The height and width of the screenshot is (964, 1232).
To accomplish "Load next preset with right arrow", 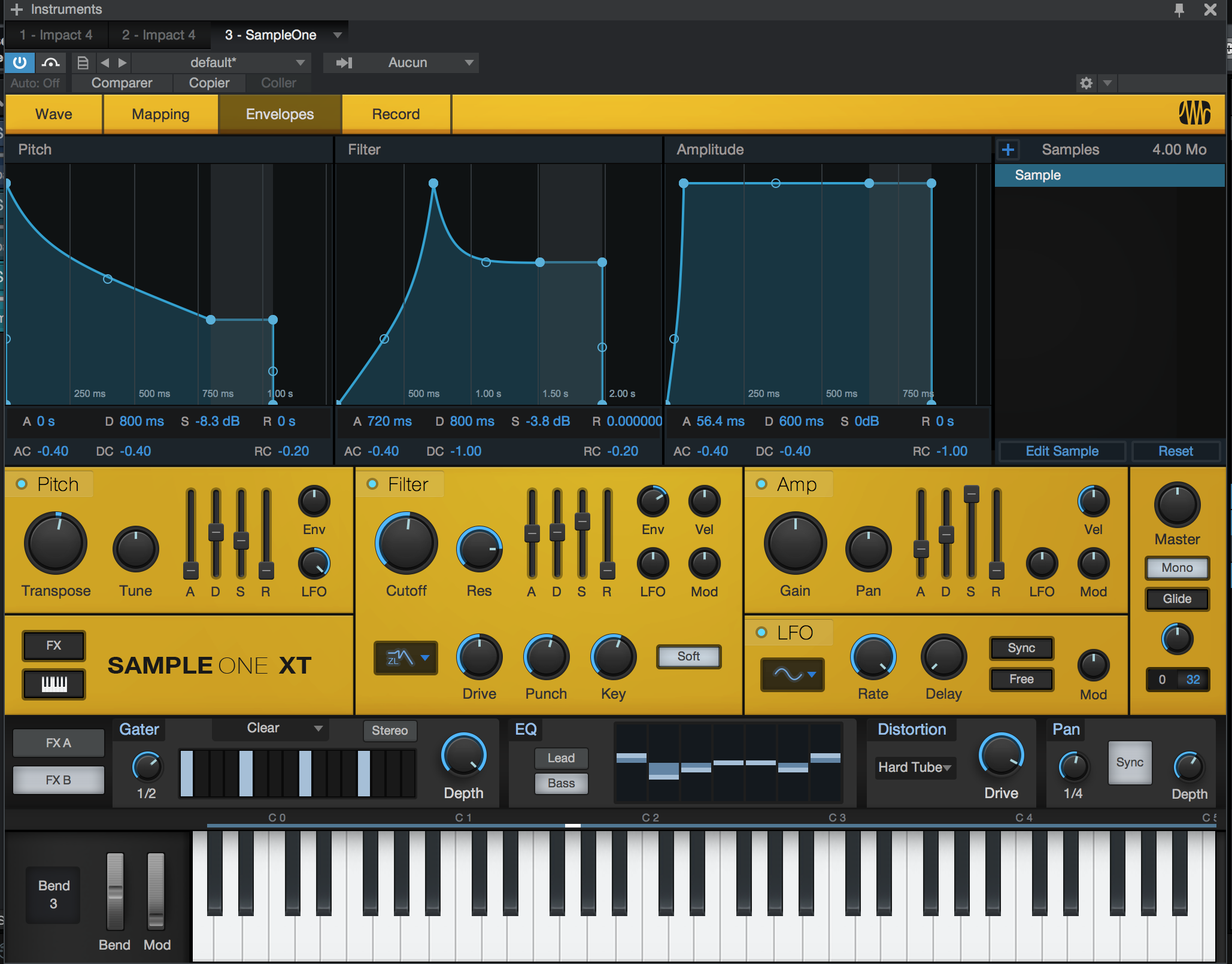I will [122, 62].
